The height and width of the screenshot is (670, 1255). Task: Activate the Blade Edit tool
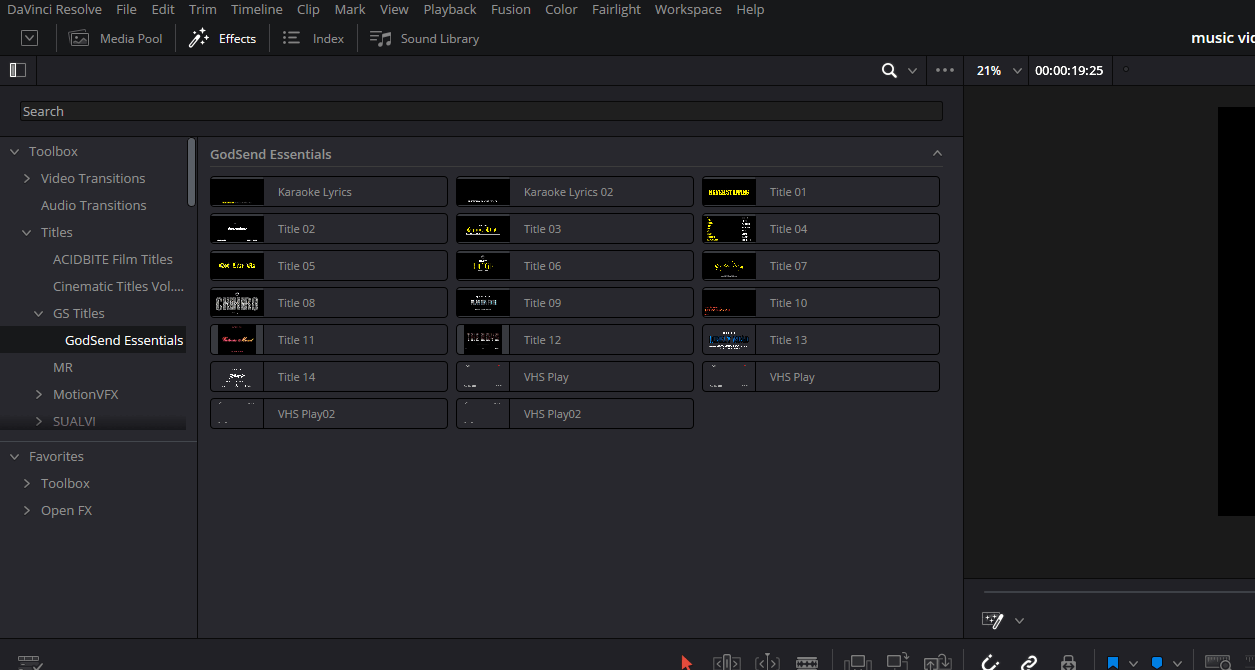(806, 662)
